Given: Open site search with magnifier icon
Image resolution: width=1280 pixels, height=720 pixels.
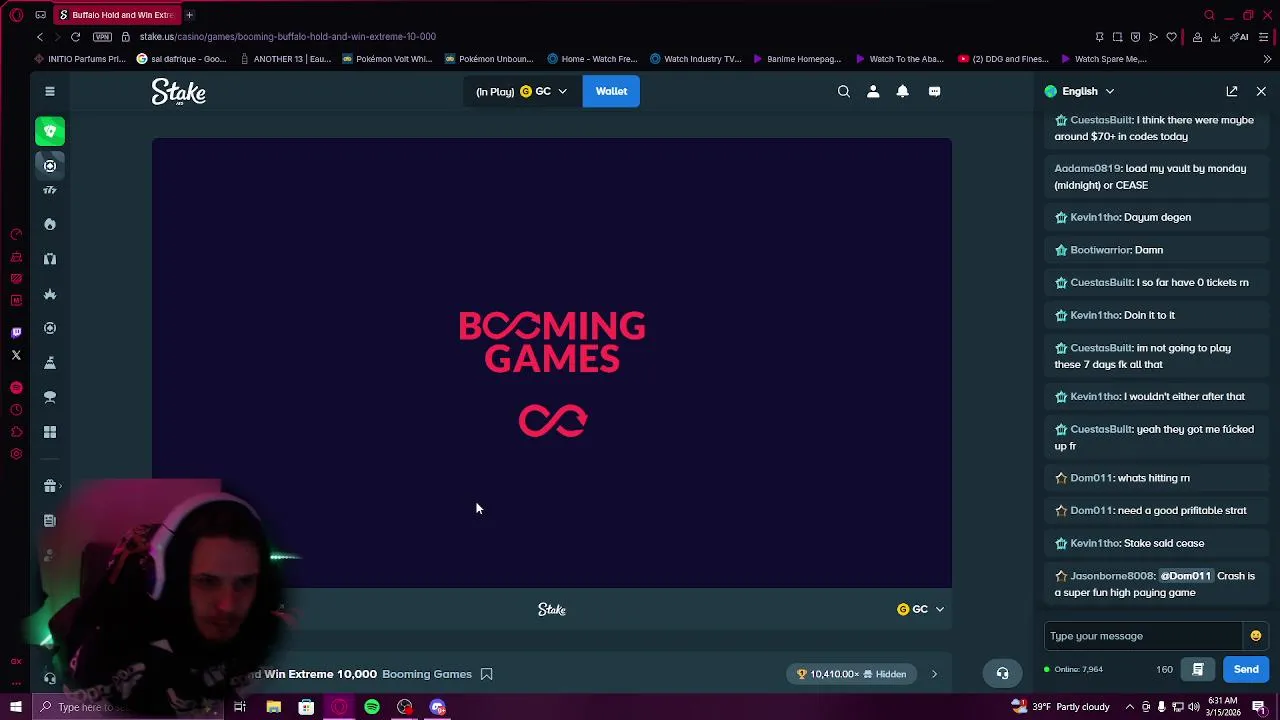Looking at the screenshot, I should tap(844, 91).
